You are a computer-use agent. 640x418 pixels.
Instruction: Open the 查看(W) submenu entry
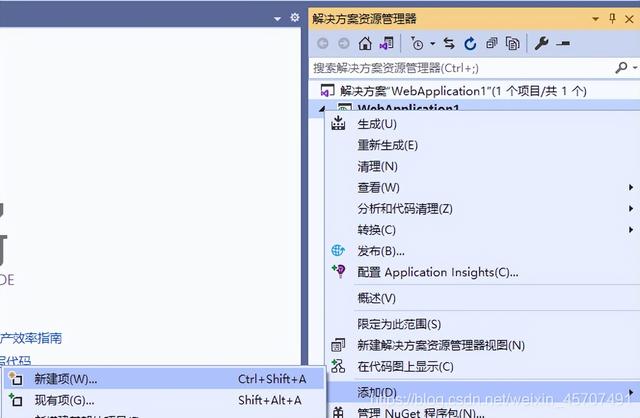pos(482,187)
